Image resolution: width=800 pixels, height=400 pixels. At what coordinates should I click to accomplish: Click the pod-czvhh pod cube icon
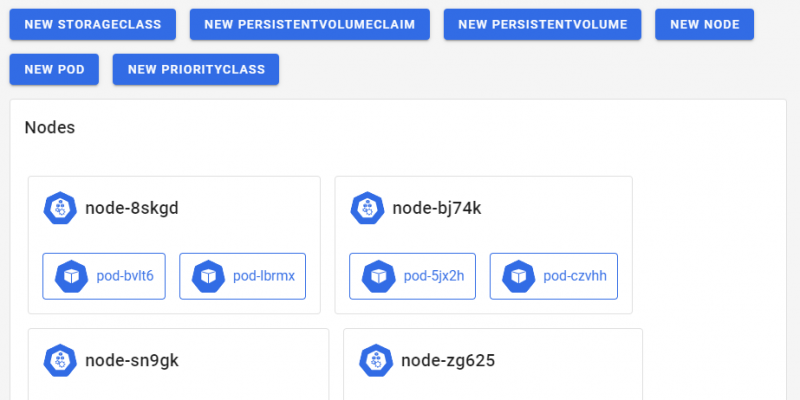click(518, 276)
